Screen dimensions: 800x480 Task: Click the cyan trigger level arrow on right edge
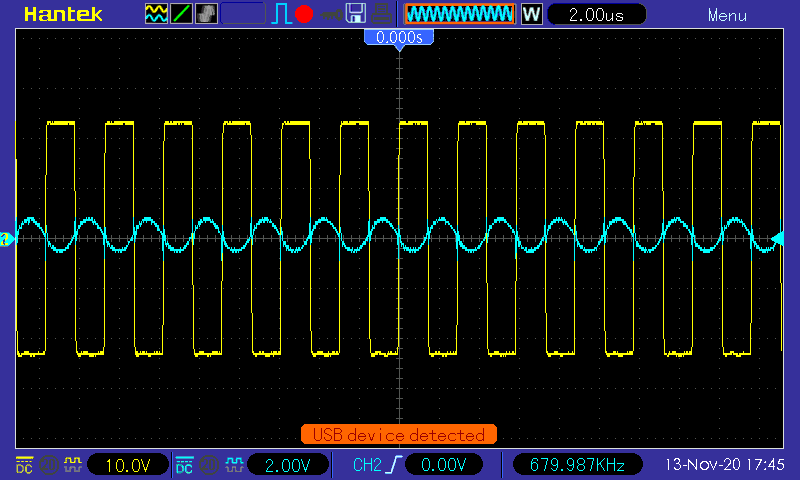[x=777, y=239]
